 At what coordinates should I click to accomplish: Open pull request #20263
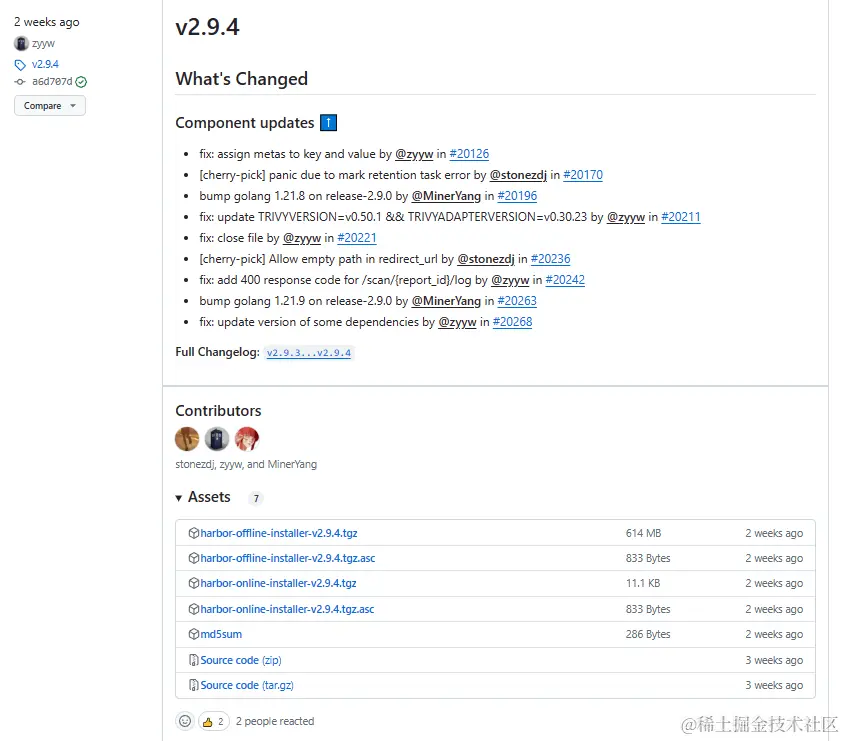[x=517, y=301]
